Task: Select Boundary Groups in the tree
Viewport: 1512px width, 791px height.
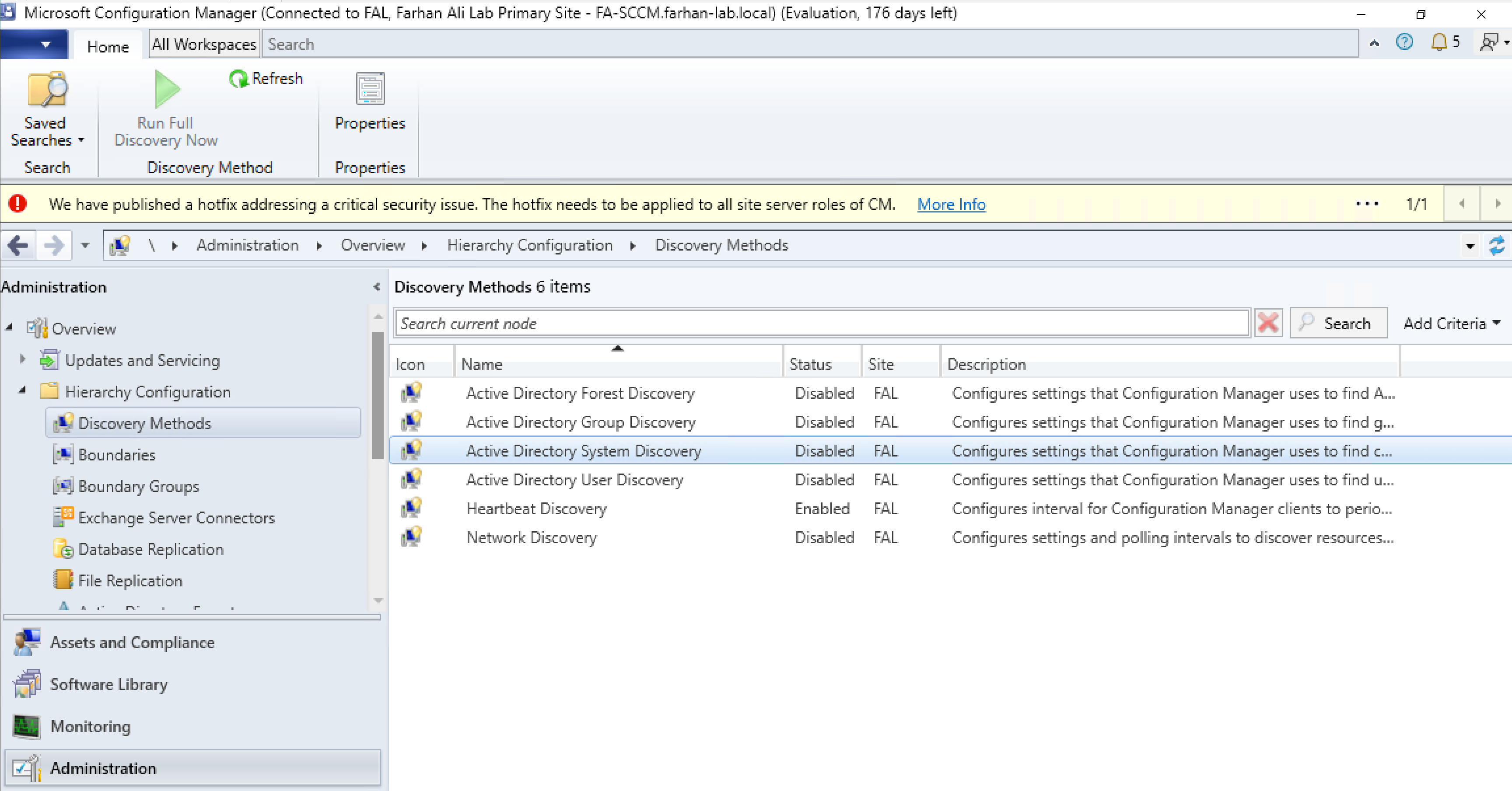Action: 139,487
